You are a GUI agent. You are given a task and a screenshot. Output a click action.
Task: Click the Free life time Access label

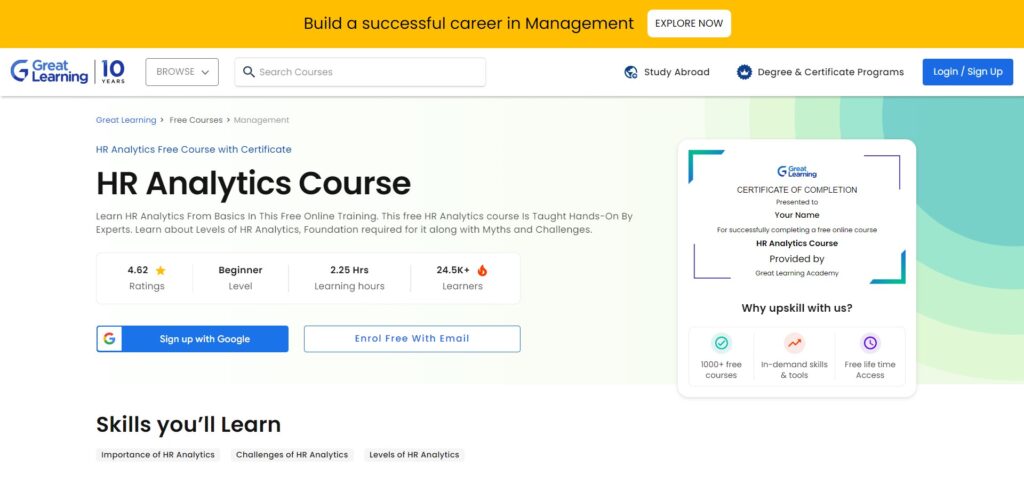pyautogui.click(x=870, y=370)
